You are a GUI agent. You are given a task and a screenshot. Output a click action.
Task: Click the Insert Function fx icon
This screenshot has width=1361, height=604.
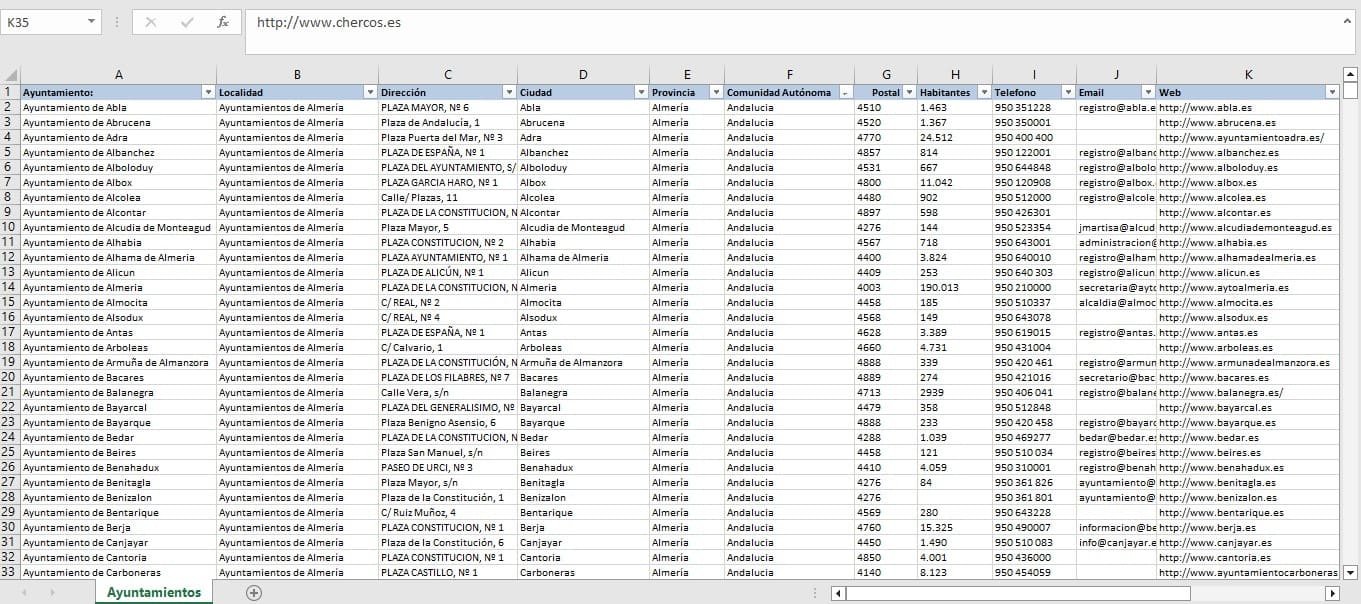[223, 22]
